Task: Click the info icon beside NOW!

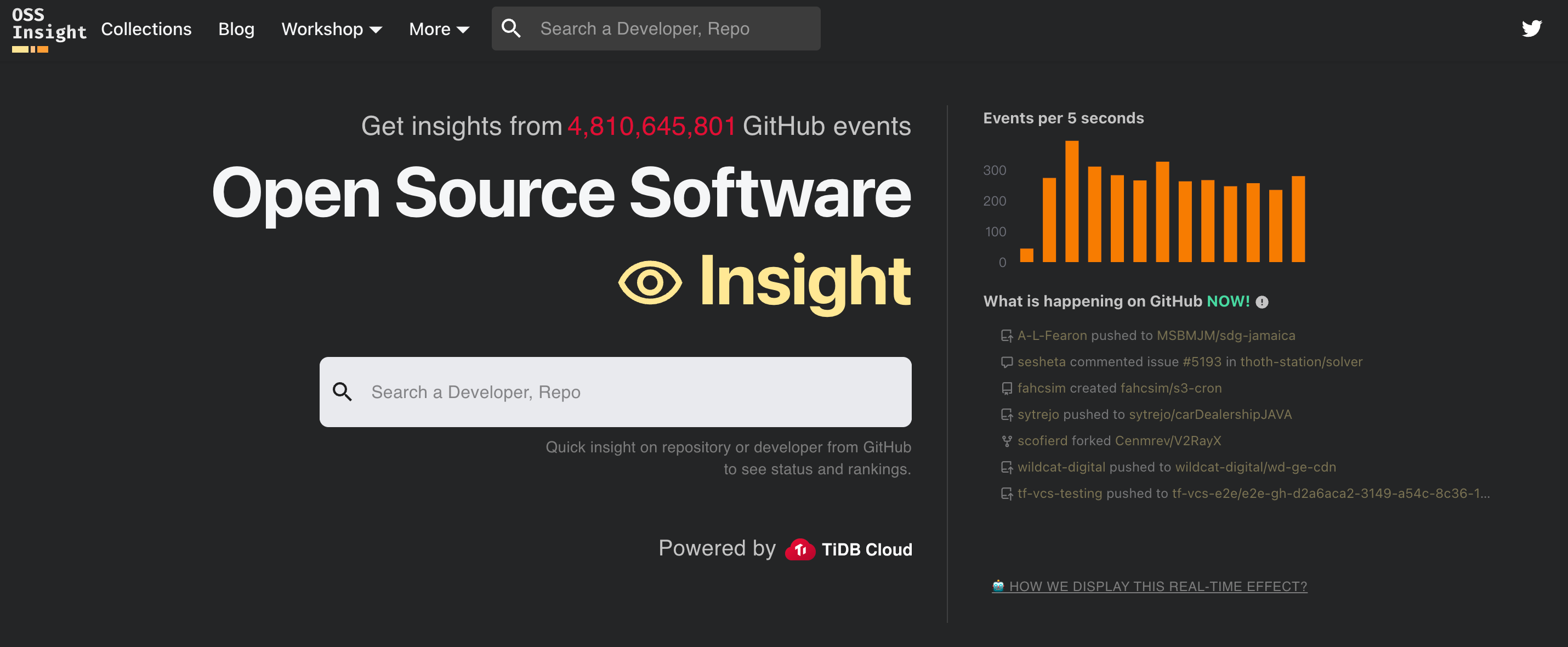Action: [1262, 302]
